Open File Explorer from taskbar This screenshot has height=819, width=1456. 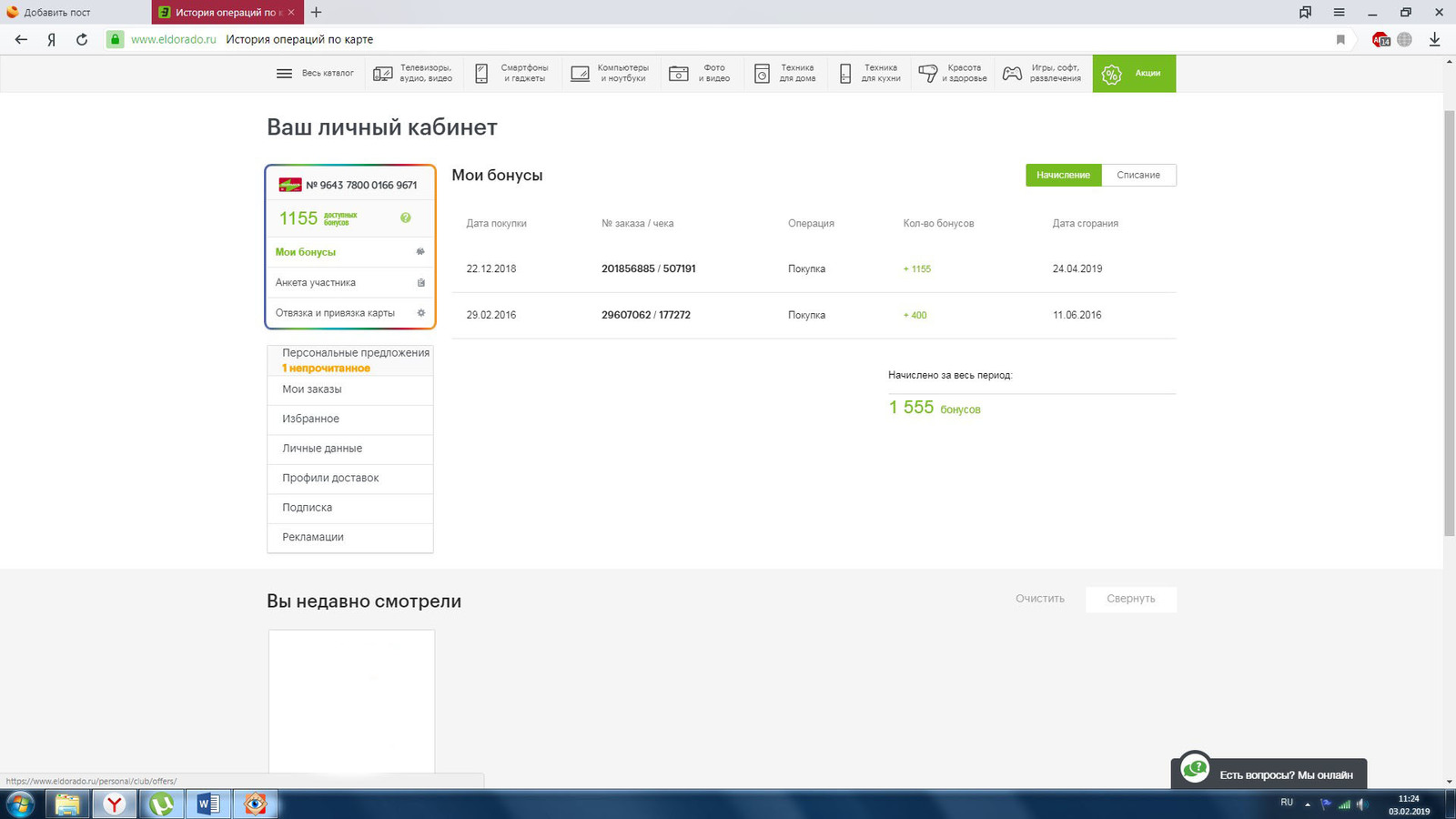pyautogui.click(x=67, y=804)
